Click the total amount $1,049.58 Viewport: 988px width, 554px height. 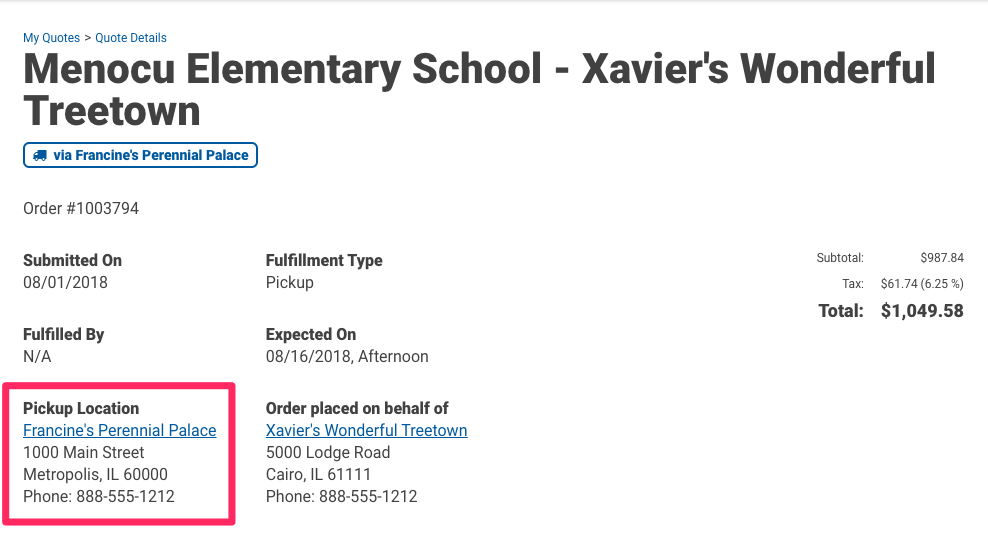[922, 311]
